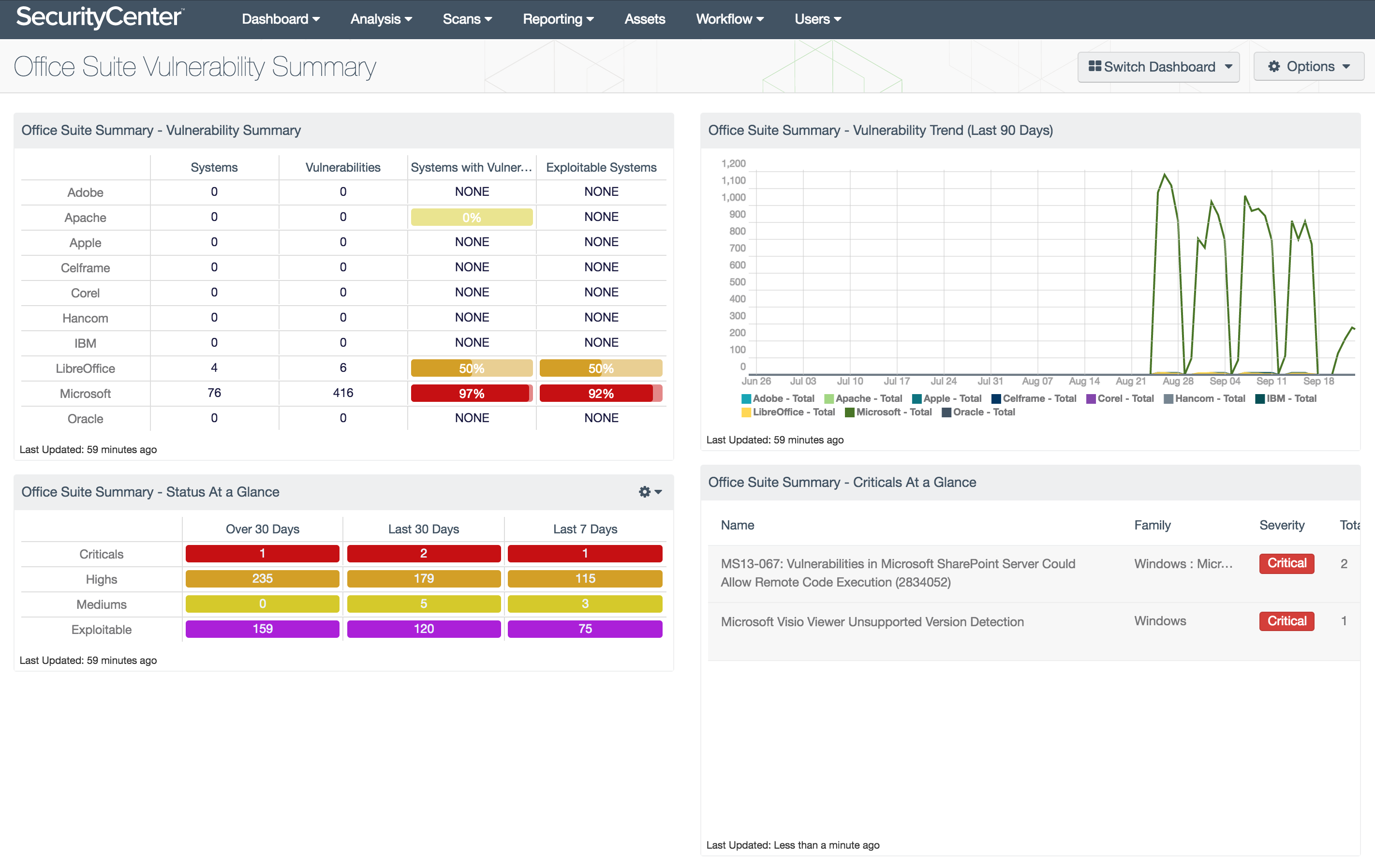Go to the Assets page
The image size is (1375, 868).
pyautogui.click(x=645, y=19)
